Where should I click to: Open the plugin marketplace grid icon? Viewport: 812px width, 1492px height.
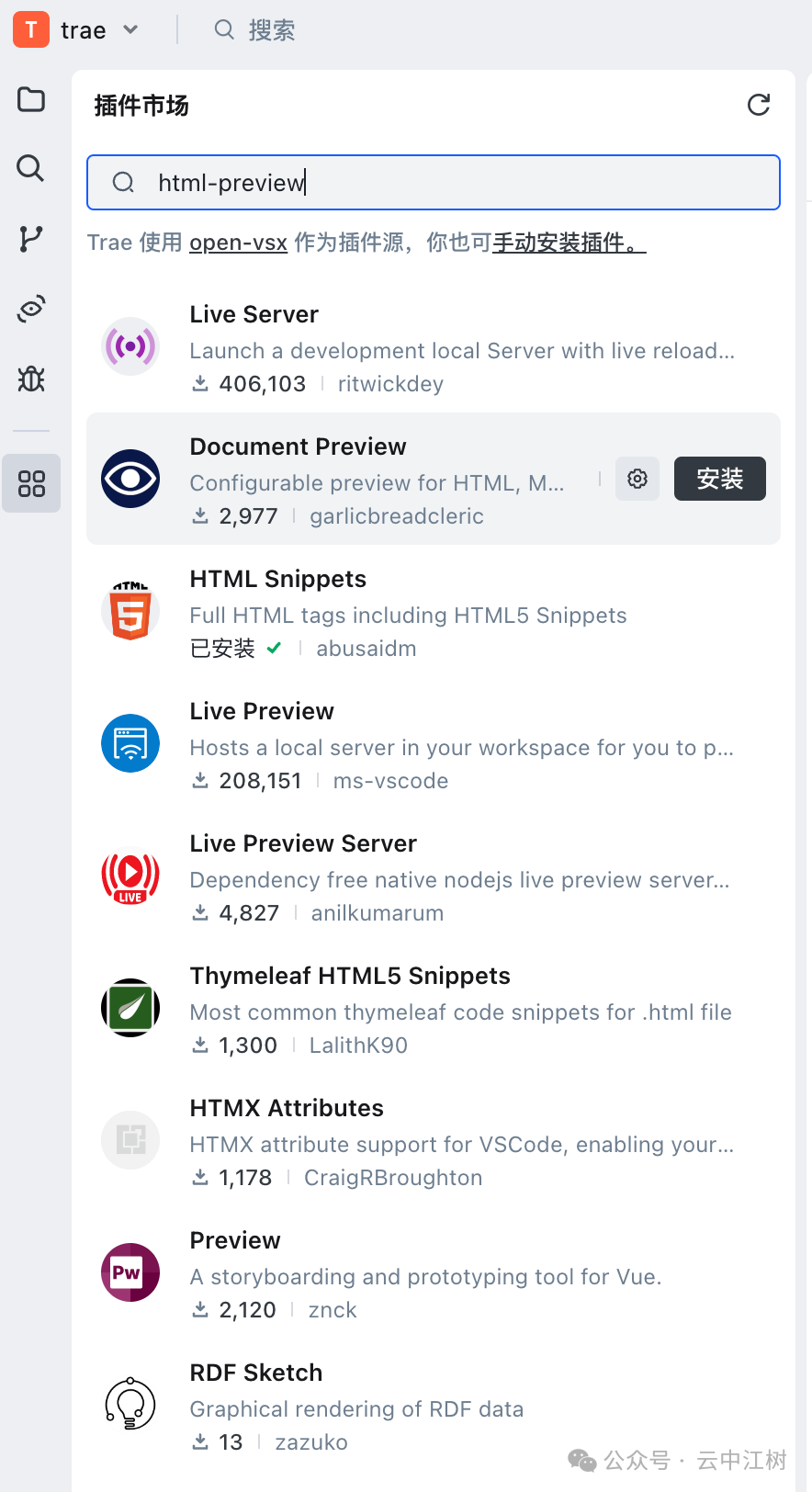coord(31,483)
